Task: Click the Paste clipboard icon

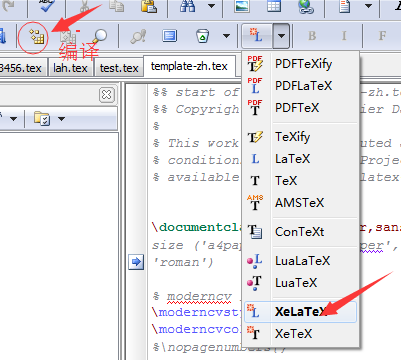Action: click(149, 6)
